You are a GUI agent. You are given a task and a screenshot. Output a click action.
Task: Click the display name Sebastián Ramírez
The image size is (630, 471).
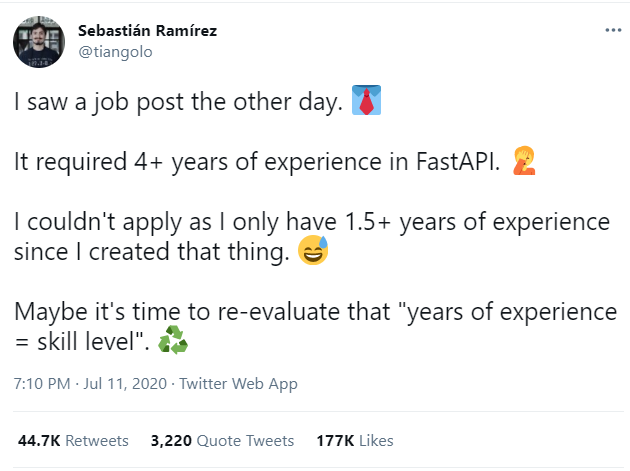pyautogui.click(x=147, y=30)
